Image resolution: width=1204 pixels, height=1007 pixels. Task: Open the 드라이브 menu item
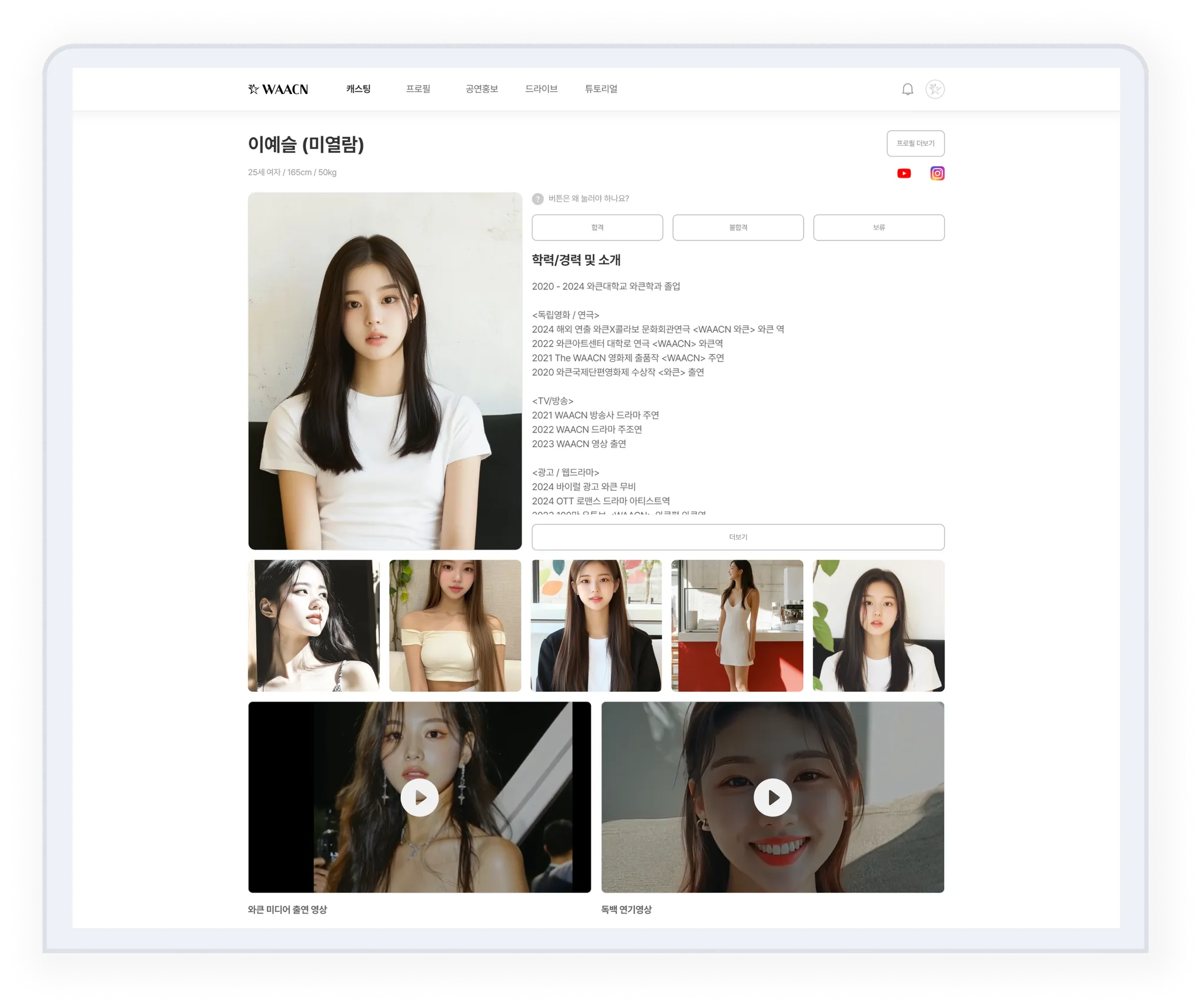541,89
